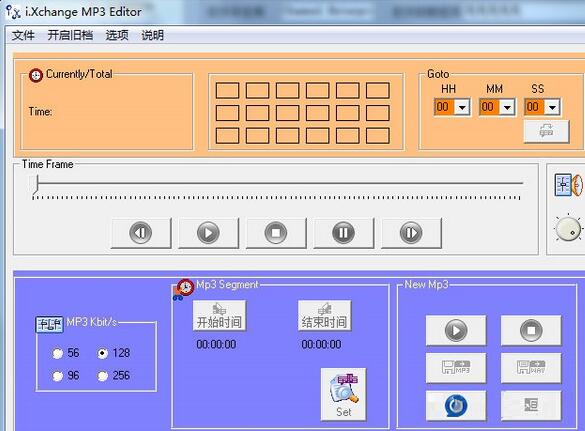This screenshot has height=431, width=585.
Task: Click the MP3 Kbit/s group icon
Action: tap(49, 324)
